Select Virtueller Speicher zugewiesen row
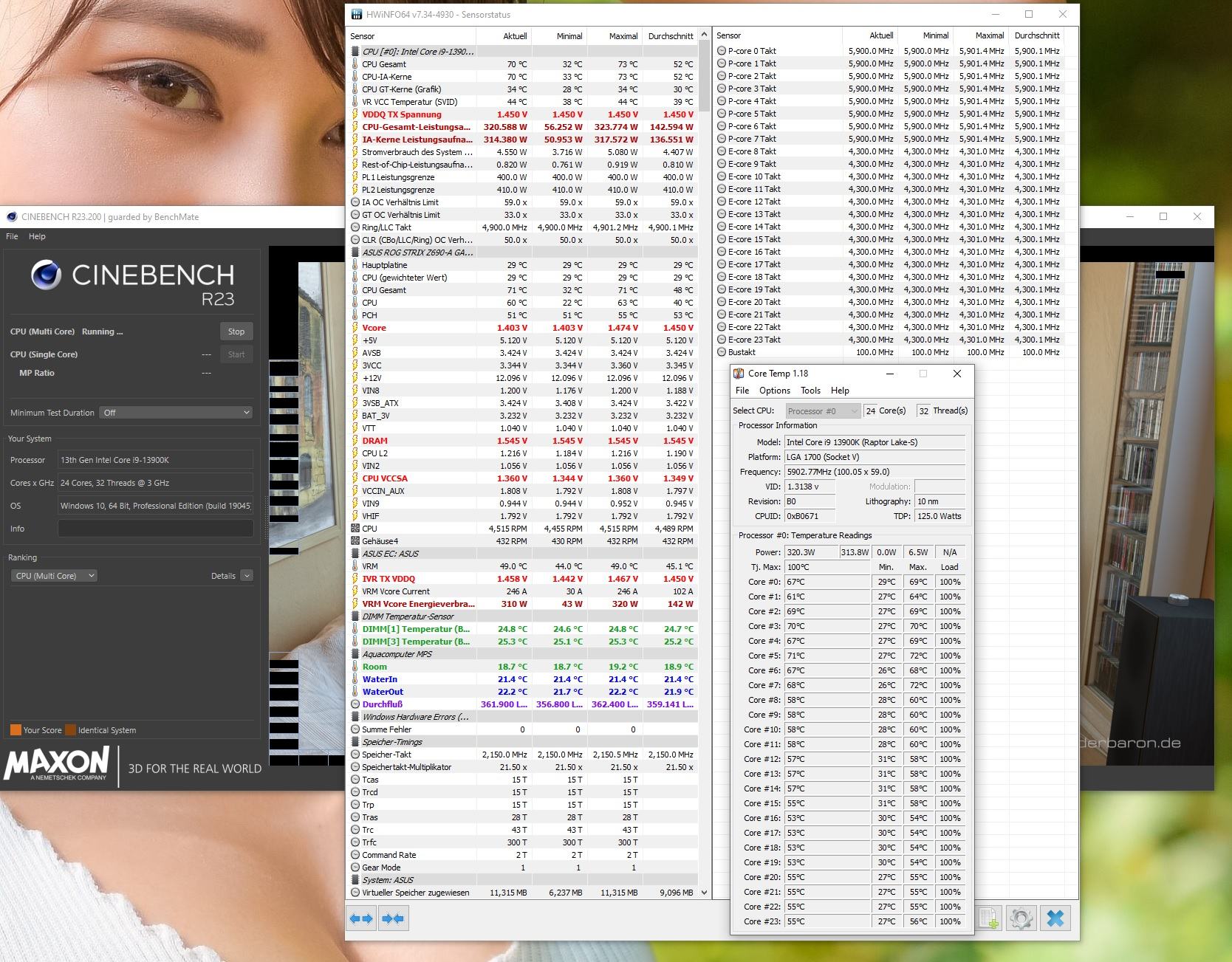The image size is (1232, 962). point(523,893)
